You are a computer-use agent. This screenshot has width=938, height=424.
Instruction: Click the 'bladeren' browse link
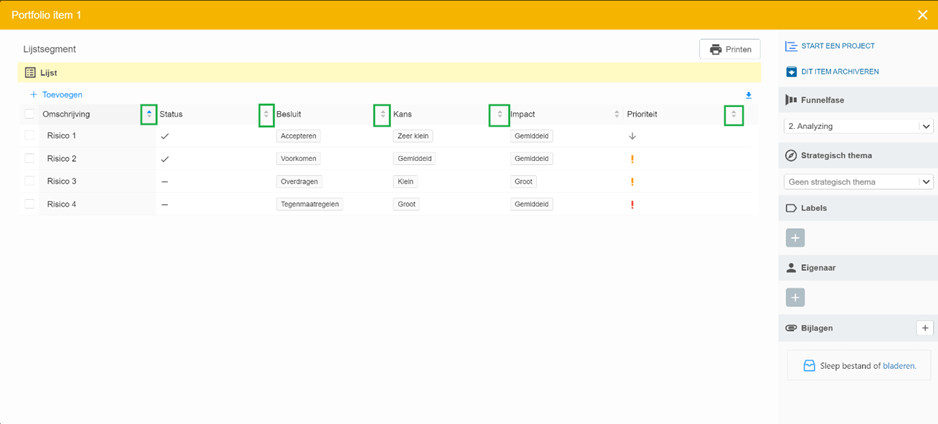pyautogui.click(x=899, y=365)
